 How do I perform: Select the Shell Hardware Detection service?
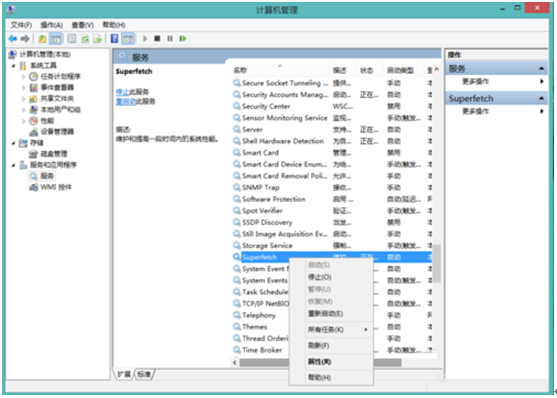coord(332,141)
